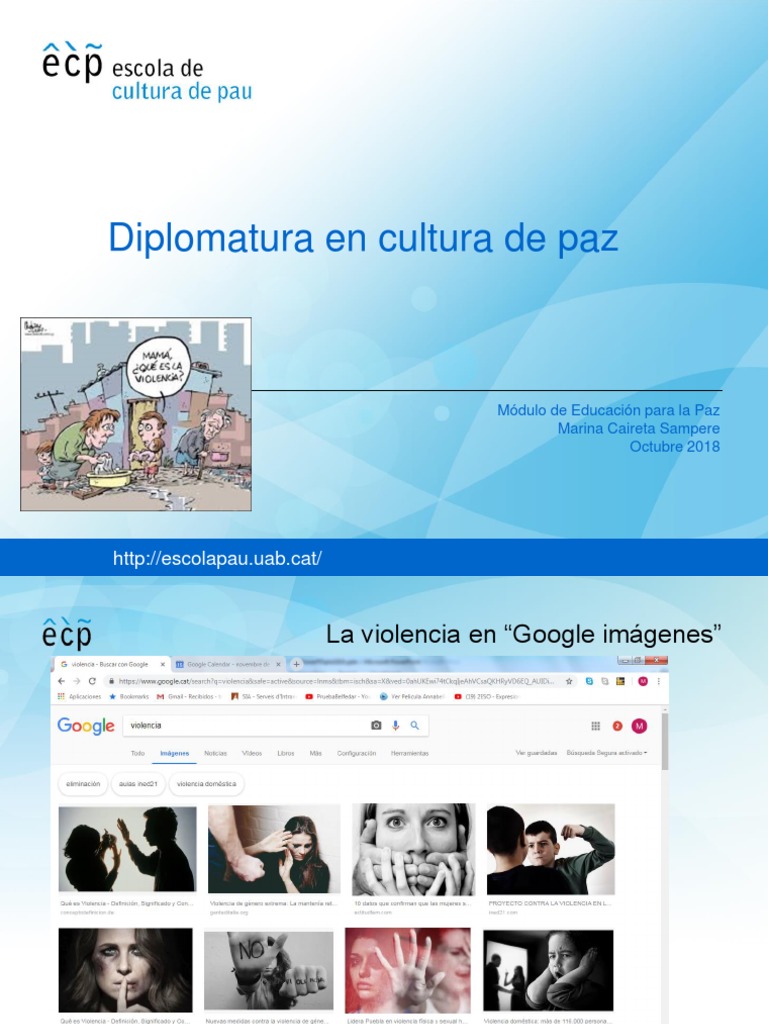Screen dimensions: 768x1024
Task: Start voice search with microphone icon
Action: coord(395,726)
